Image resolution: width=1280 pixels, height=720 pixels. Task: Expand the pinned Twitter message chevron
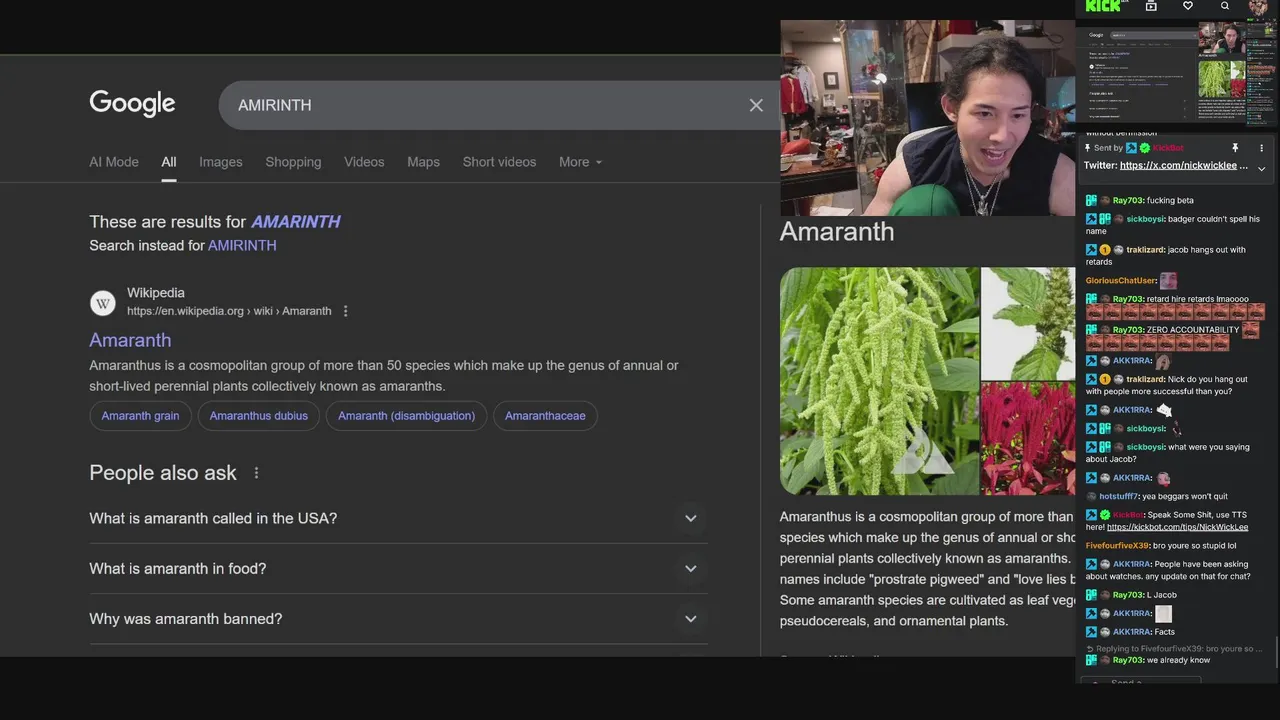pyautogui.click(x=1261, y=168)
